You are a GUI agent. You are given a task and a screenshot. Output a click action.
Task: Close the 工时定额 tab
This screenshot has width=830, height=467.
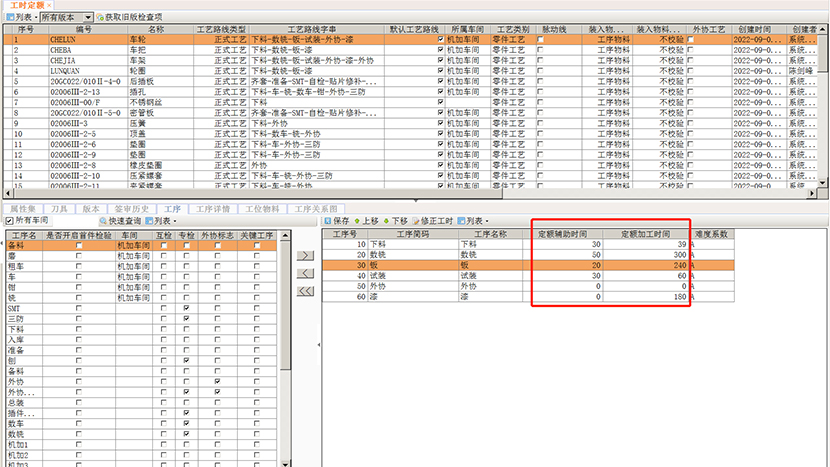point(49,5)
